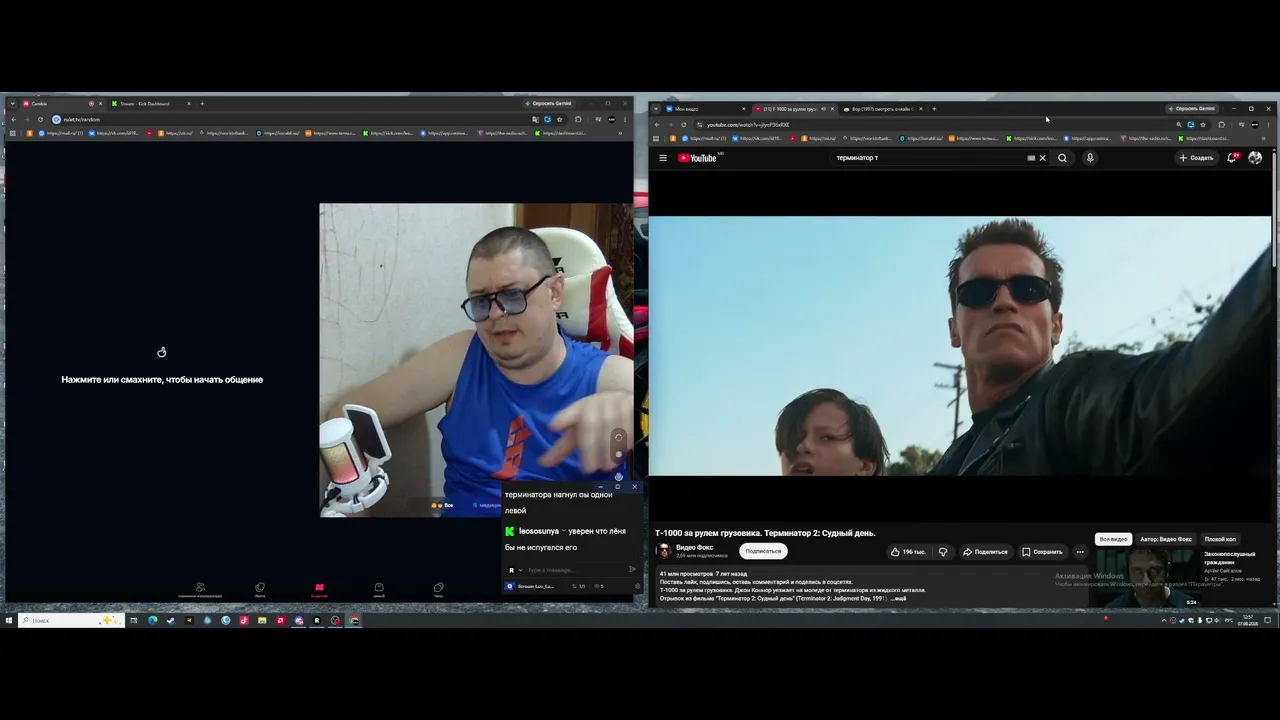Open the taskbar clock and date
1280x720 pixels.
coord(1248,621)
